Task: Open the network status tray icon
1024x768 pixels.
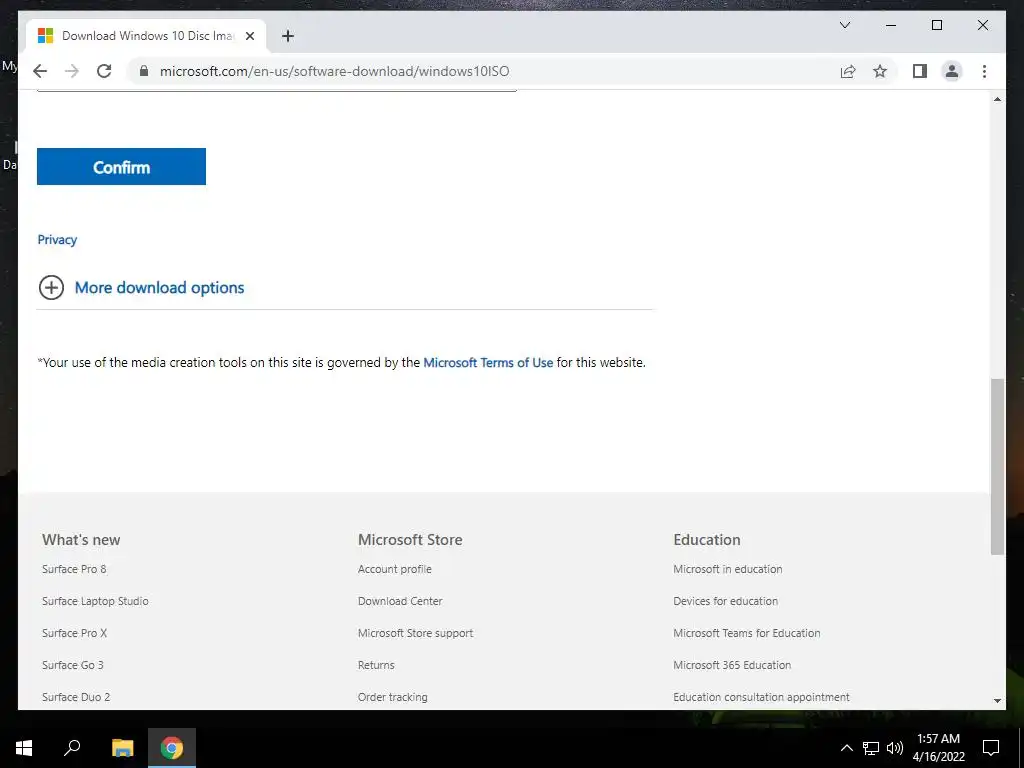Action: [x=871, y=748]
